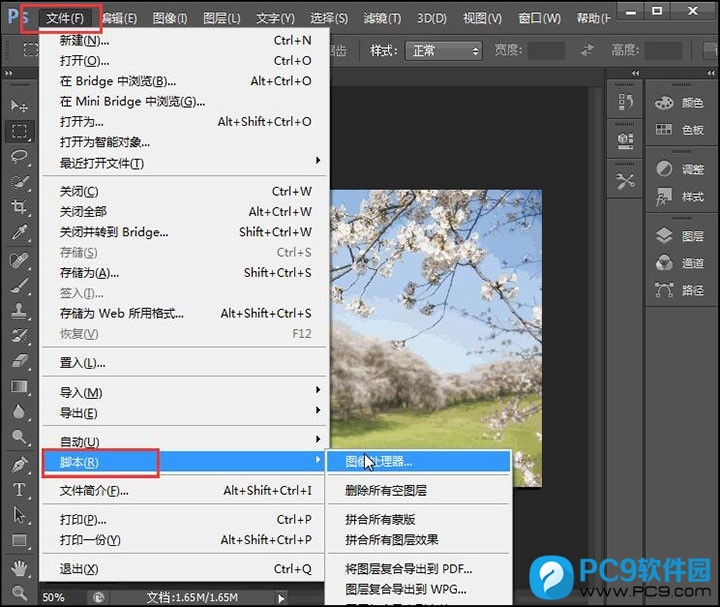Expand the toolbox double-arrow
The width and height of the screenshot is (720, 607).
(x=9, y=73)
